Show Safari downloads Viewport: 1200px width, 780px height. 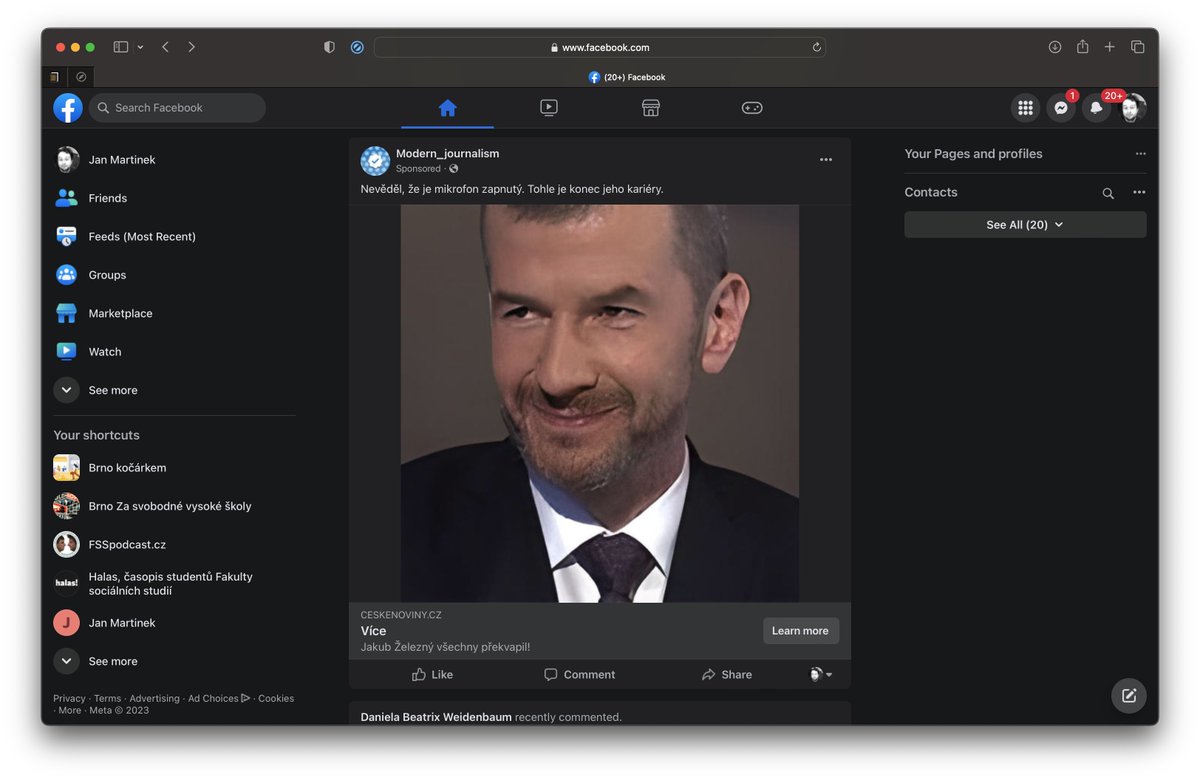[x=1054, y=47]
